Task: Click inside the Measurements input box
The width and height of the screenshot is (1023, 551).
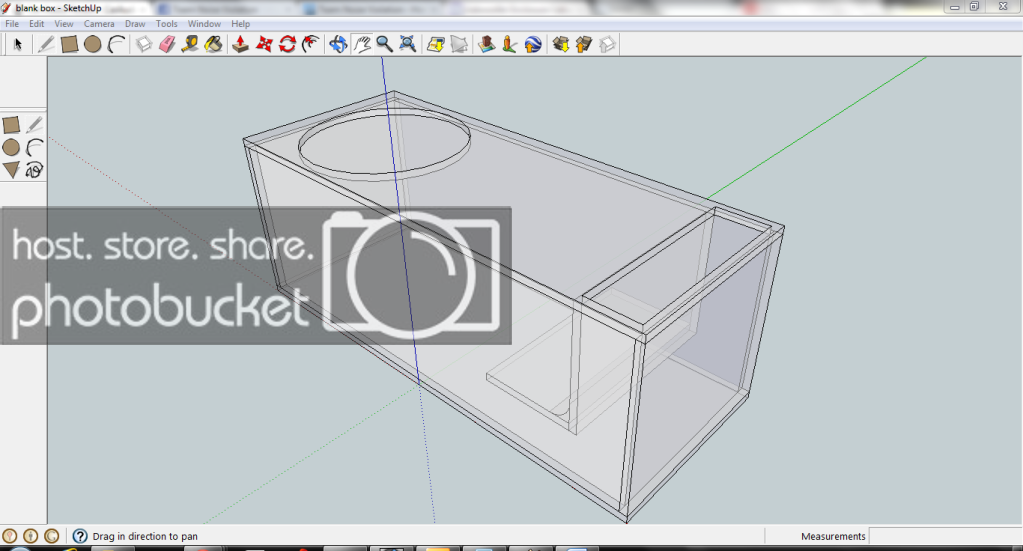Action: click(943, 536)
